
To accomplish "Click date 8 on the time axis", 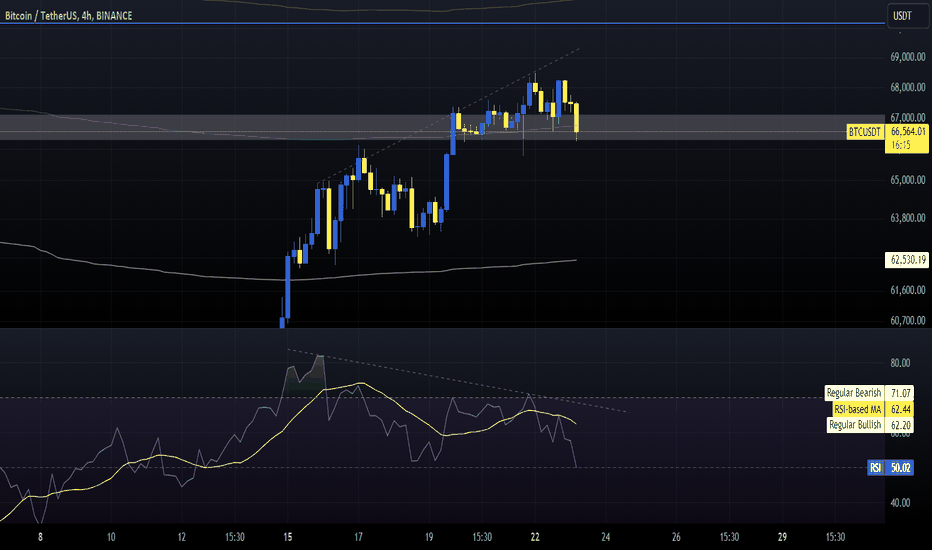I will point(40,537).
